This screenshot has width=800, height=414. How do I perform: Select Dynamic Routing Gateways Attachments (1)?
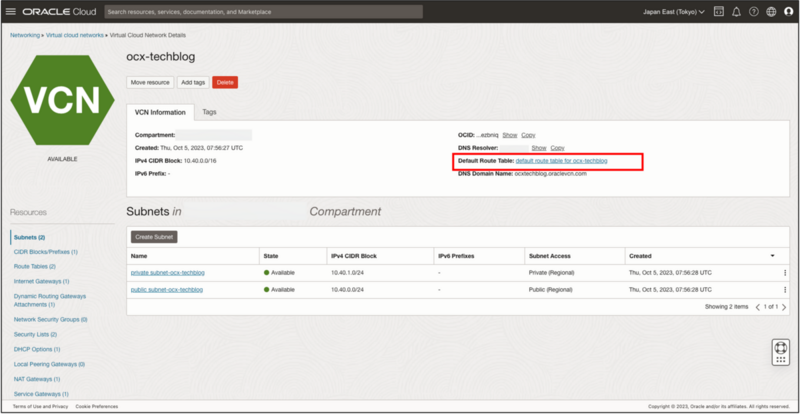[x=50, y=300]
